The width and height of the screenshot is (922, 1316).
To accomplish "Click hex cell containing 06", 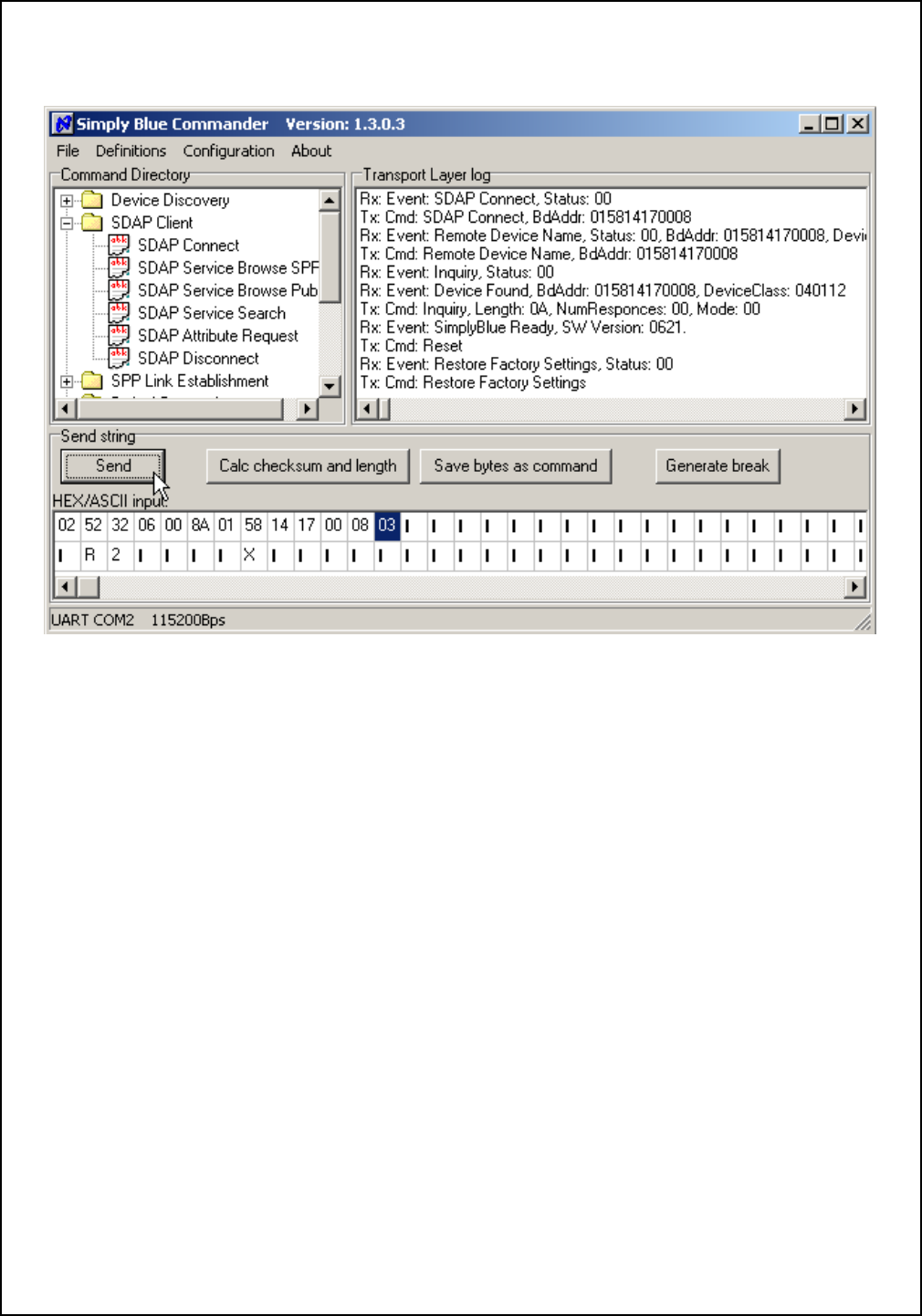I will (x=146, y=525).
